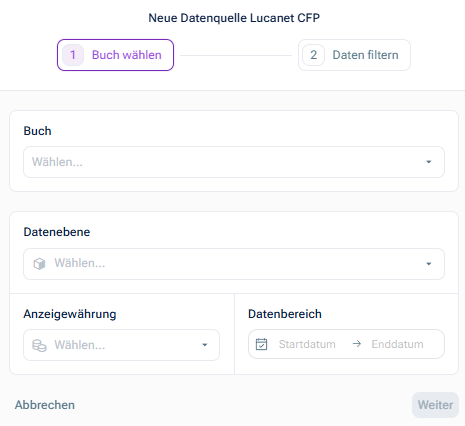Viewport: 465px width, 426px height.
Task: Click the step 2 number badge
Action: [313, 55]
